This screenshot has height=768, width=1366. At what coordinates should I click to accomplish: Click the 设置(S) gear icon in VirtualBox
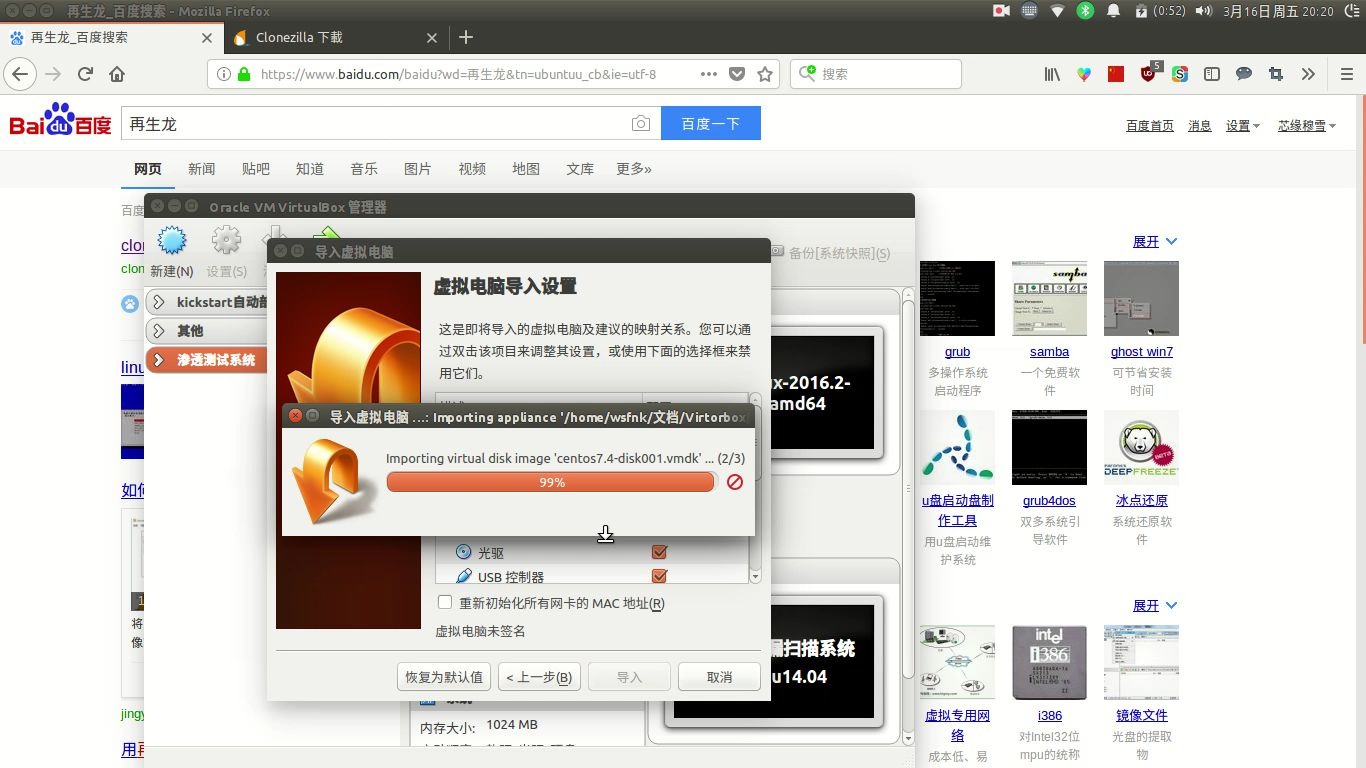coord(227,241)
